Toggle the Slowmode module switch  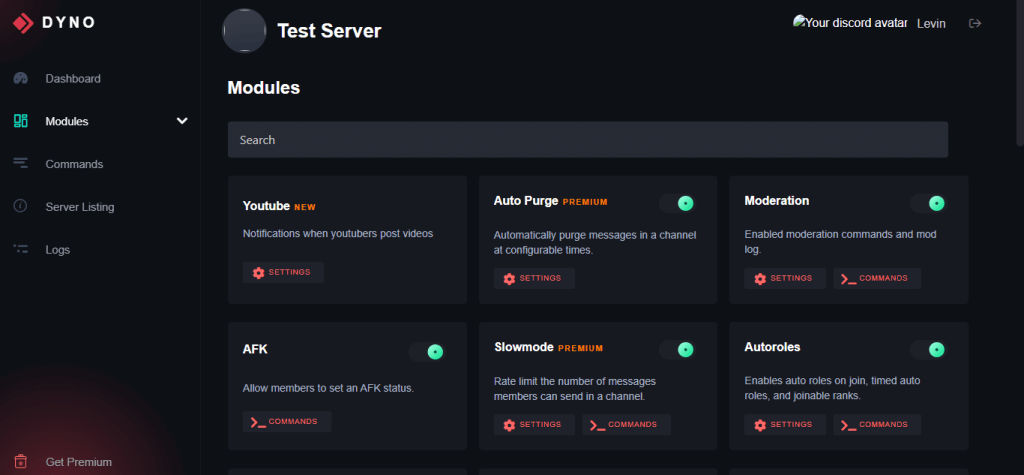pos(677,349)
